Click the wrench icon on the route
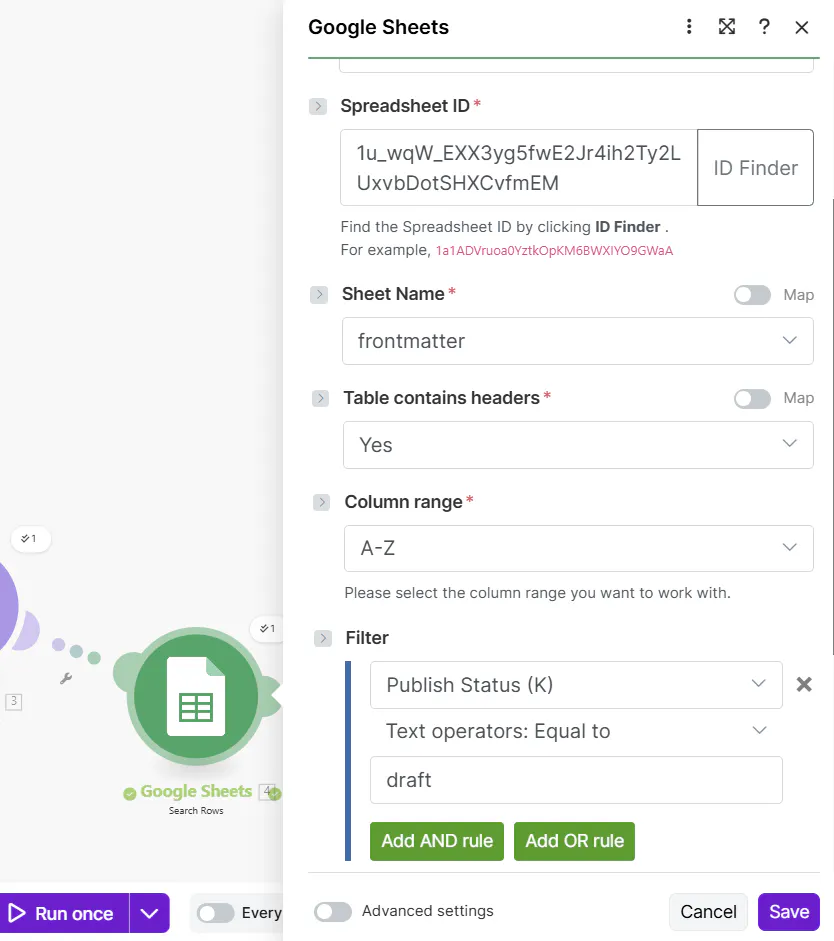834x941 pixels. (x=66, y=678)
